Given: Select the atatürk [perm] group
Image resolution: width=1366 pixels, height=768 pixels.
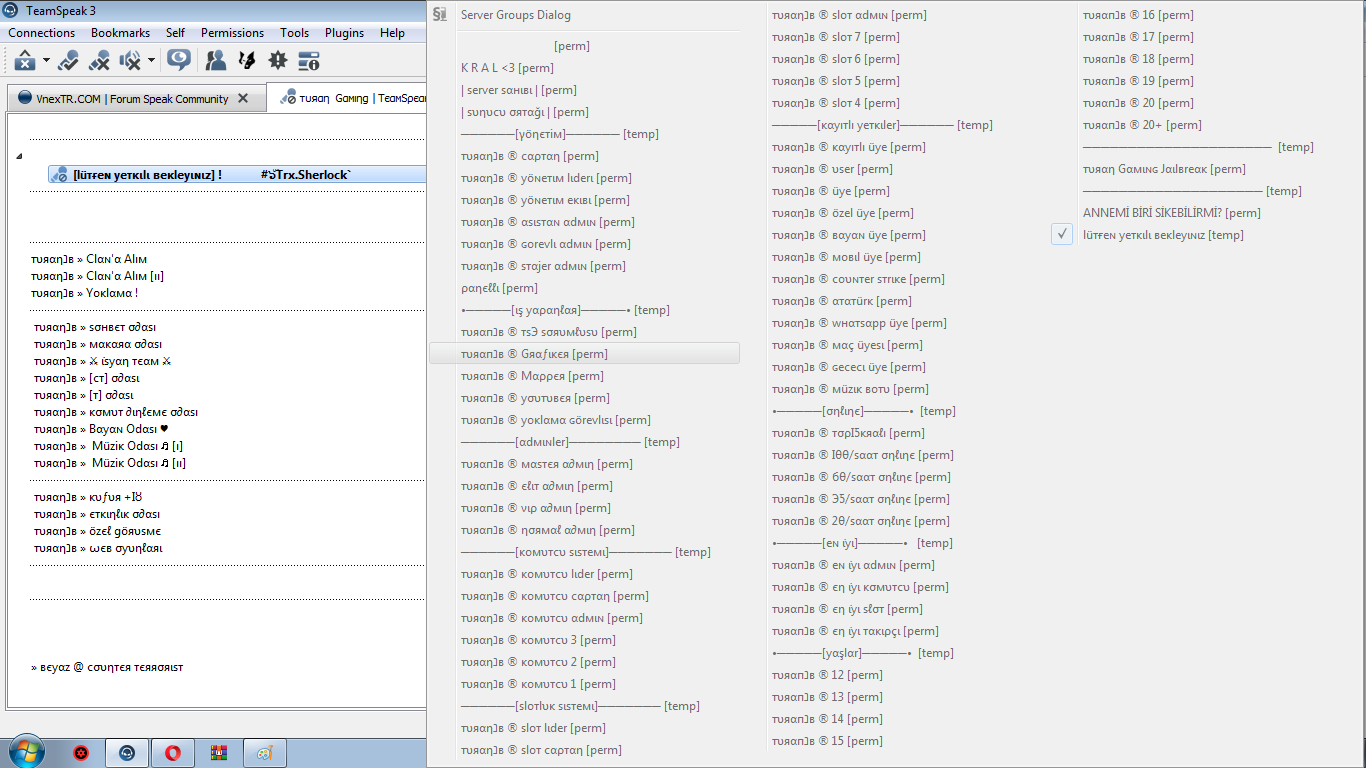Looking at the screenshot, I should click(841, 301).
